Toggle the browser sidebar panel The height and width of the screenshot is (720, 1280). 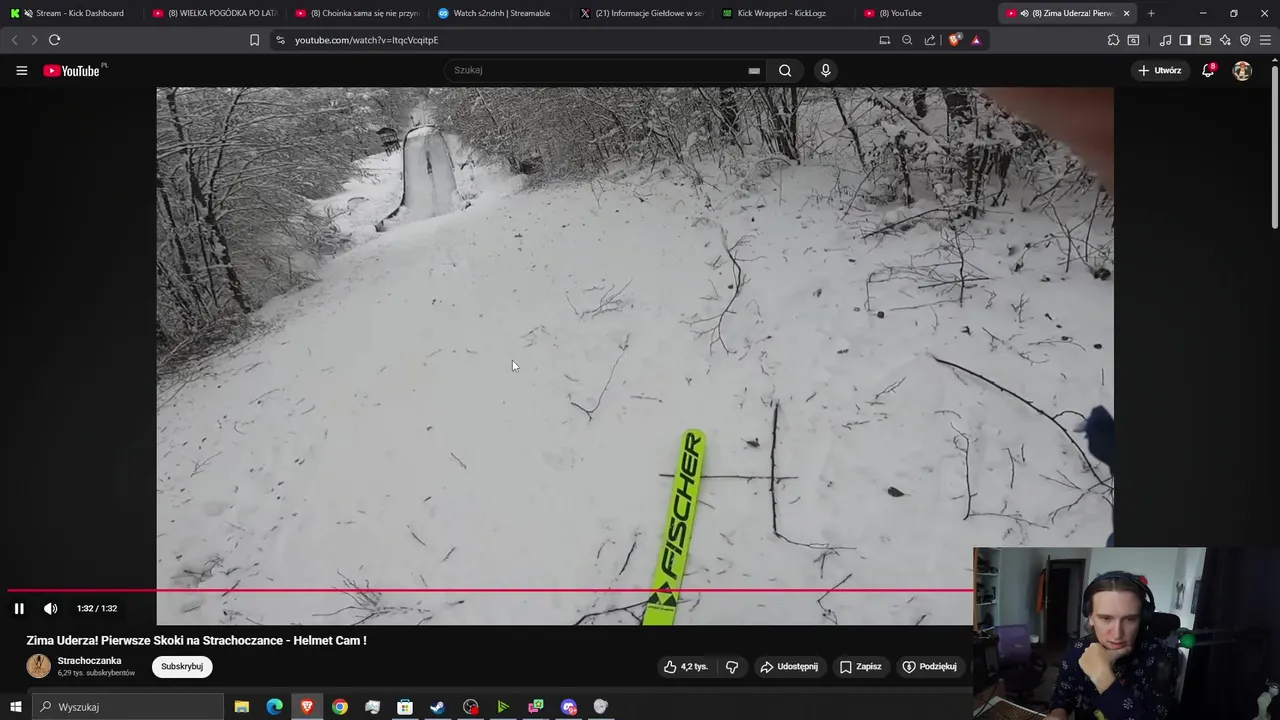(1185, 40)
